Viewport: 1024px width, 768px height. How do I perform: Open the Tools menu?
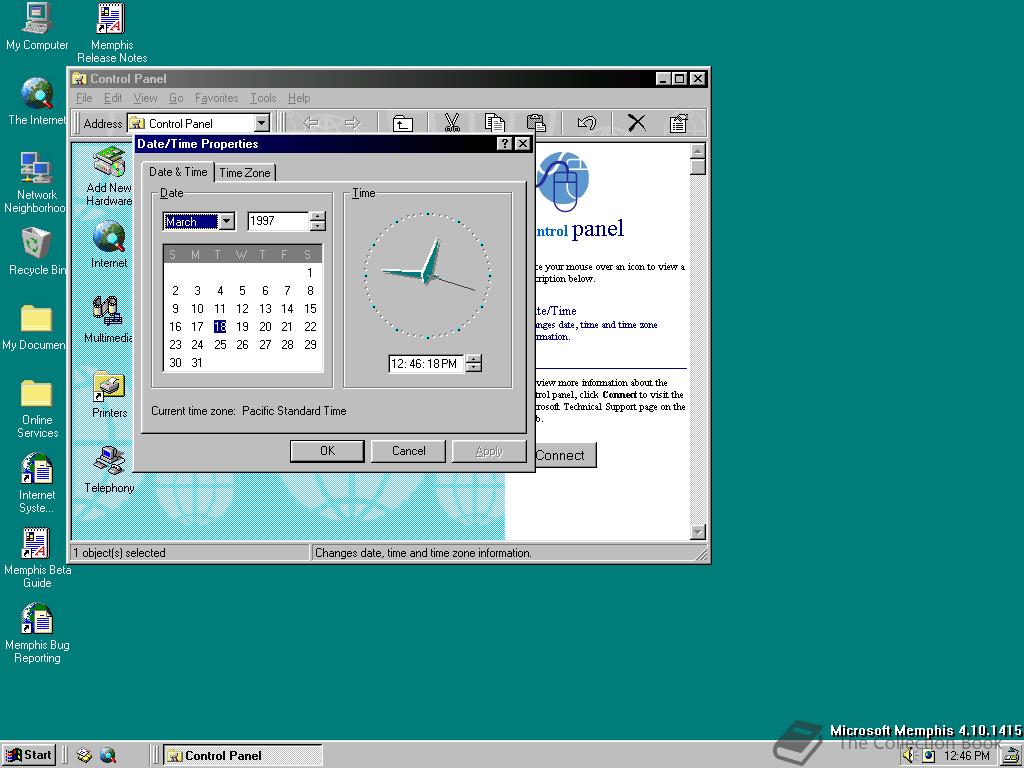[x=263, y=98]
